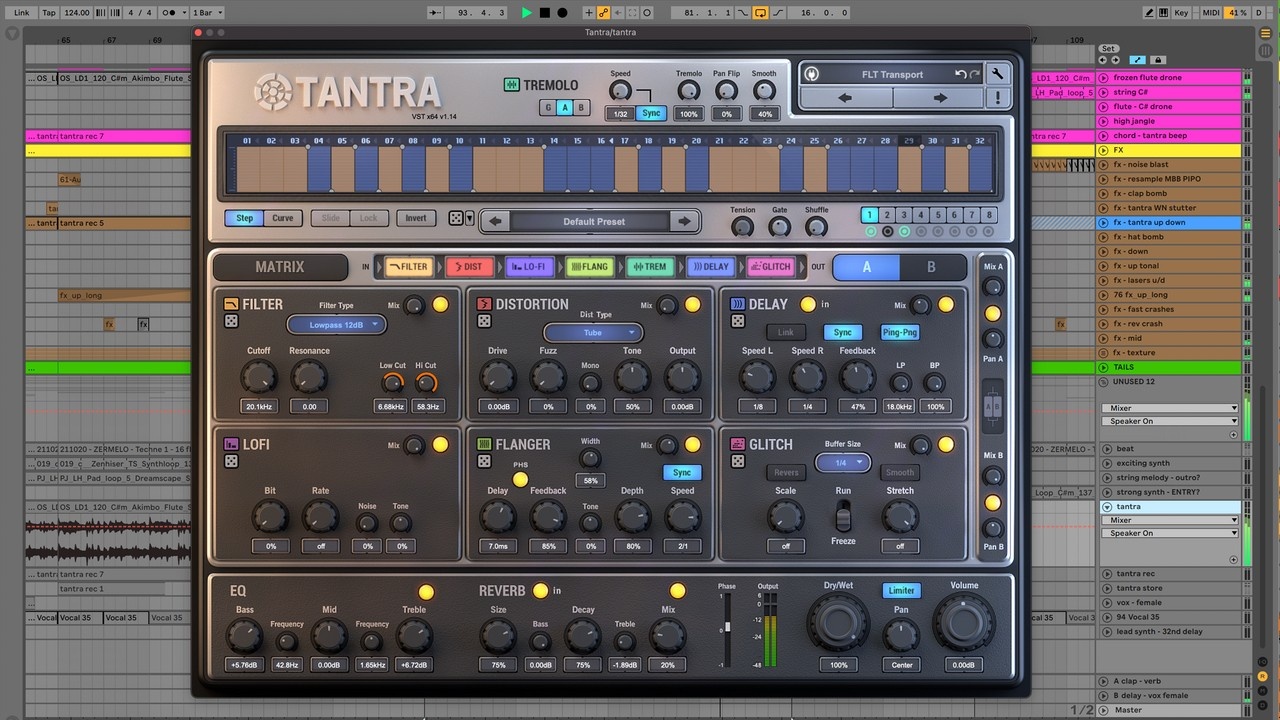Select the FILTER tab in the effect chain
Image resolution: width=1280 pixels, height=720 pixels.
coord(408,267)
